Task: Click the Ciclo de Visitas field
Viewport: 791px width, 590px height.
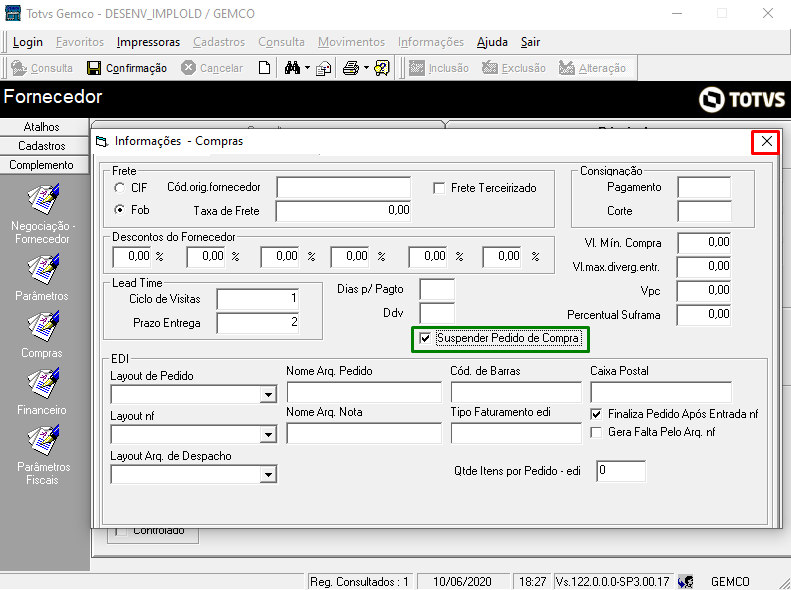Action: coord(258,299)
